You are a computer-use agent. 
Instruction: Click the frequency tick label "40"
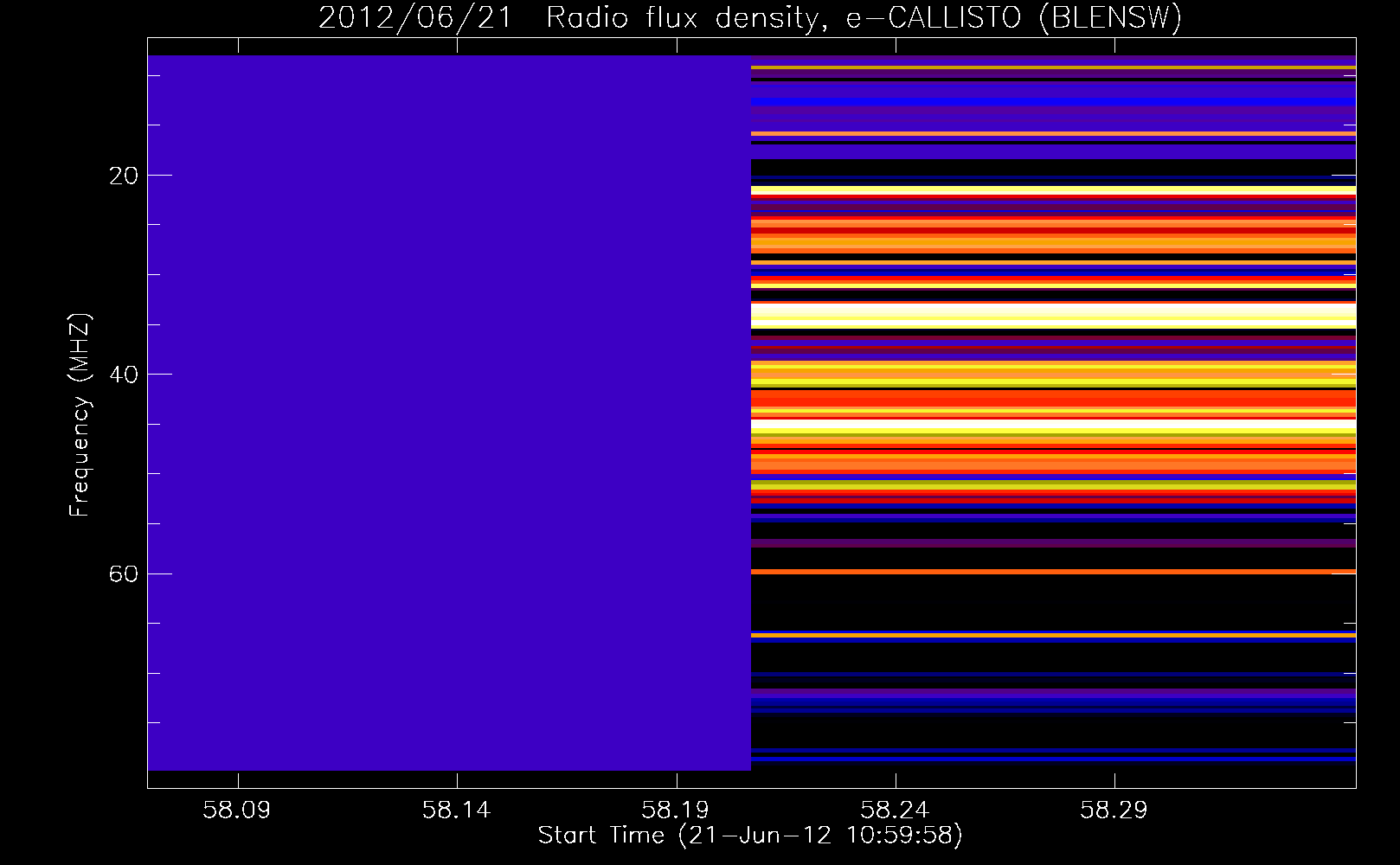point(124,375)
